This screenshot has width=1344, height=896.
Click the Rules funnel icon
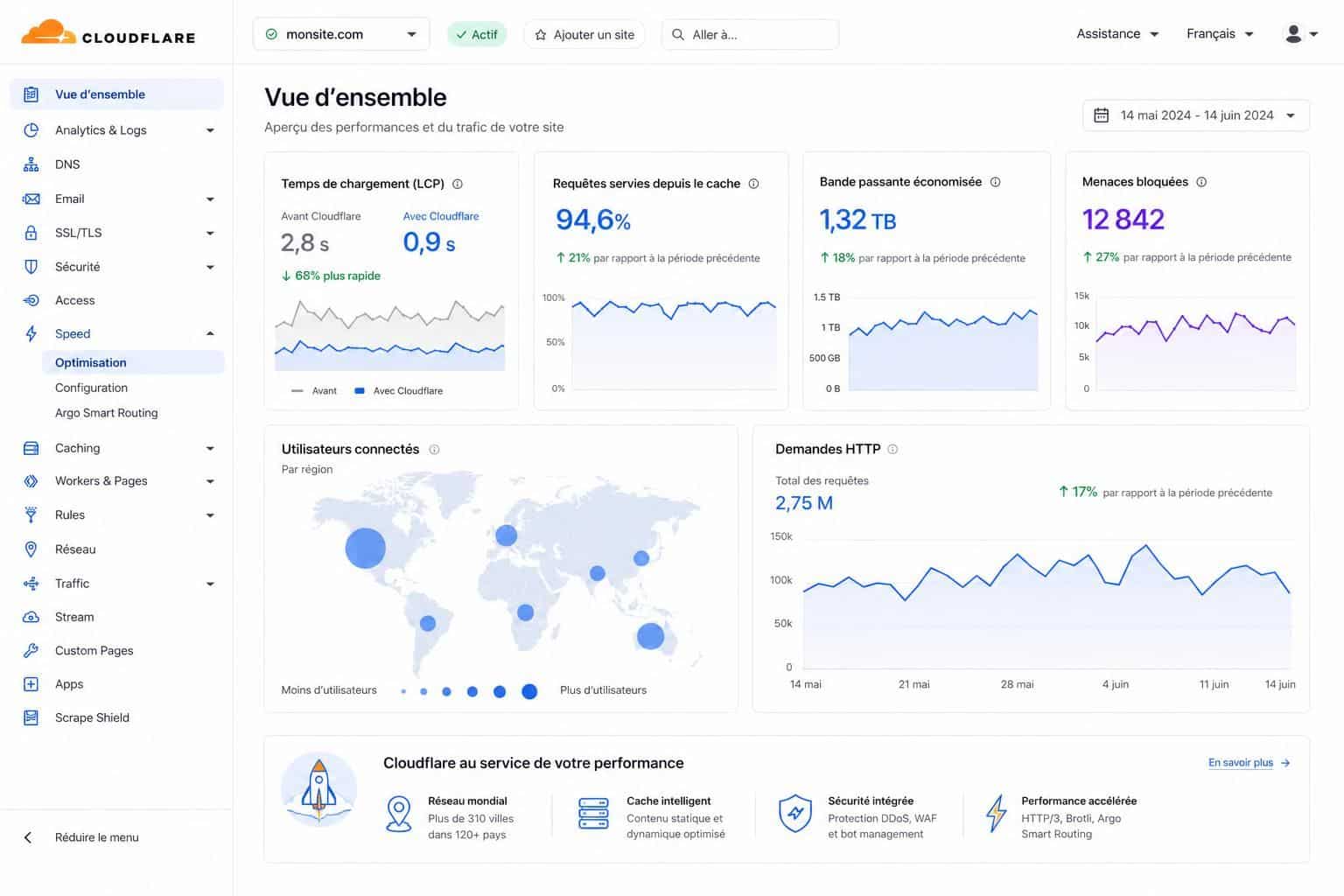[x=31, y=514]
